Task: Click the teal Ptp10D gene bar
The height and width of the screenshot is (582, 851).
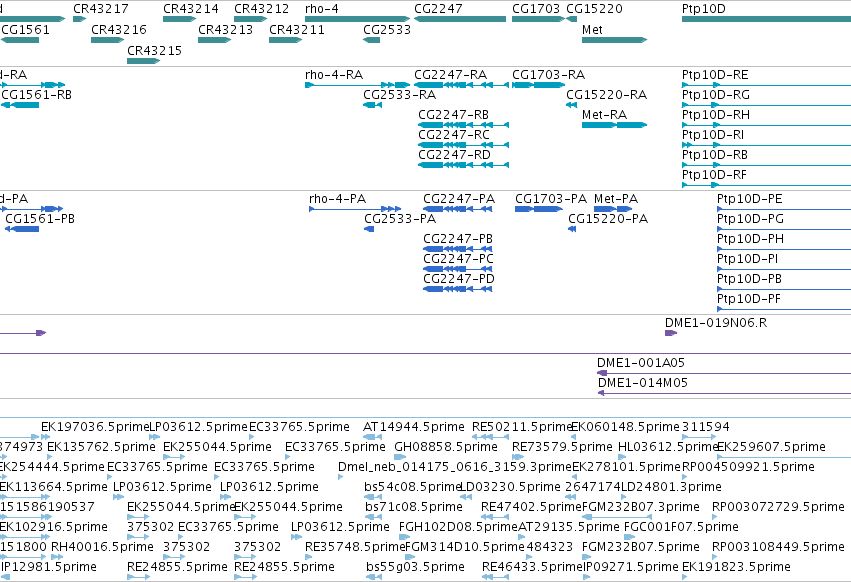Action: pyautogui.click(x=766, y=19)
